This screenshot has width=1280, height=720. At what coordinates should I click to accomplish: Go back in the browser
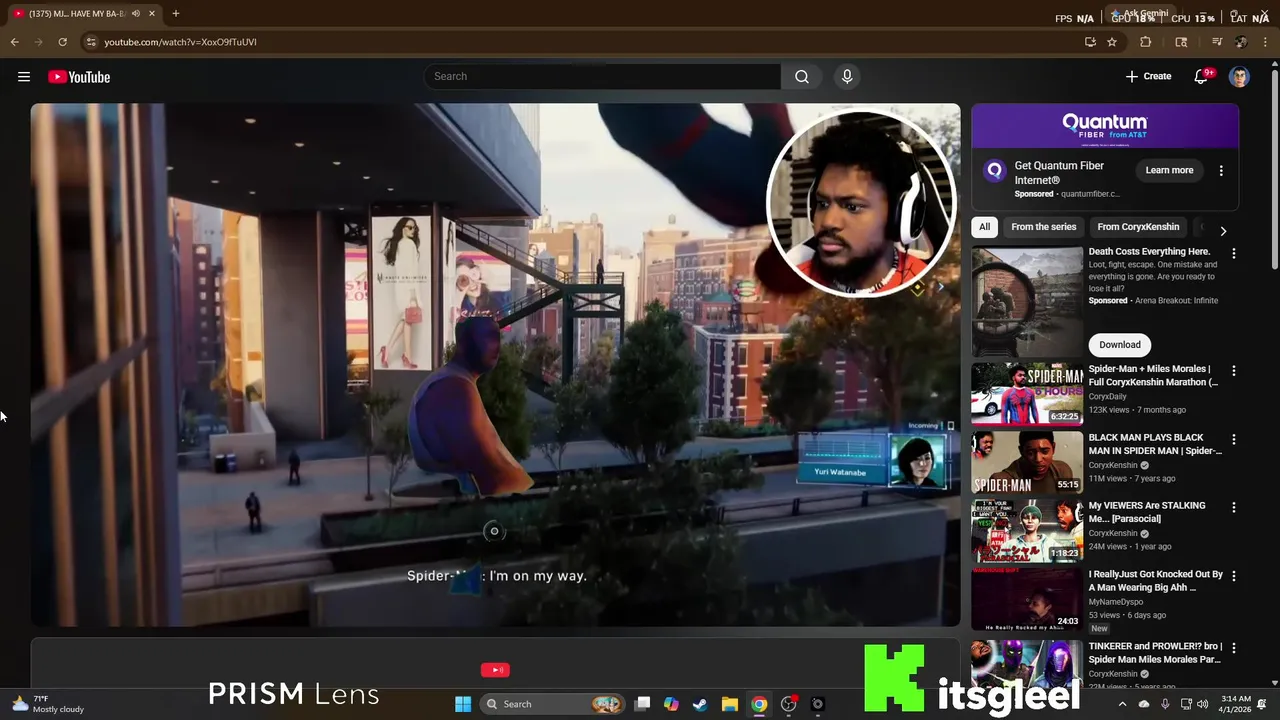point(14,42)
